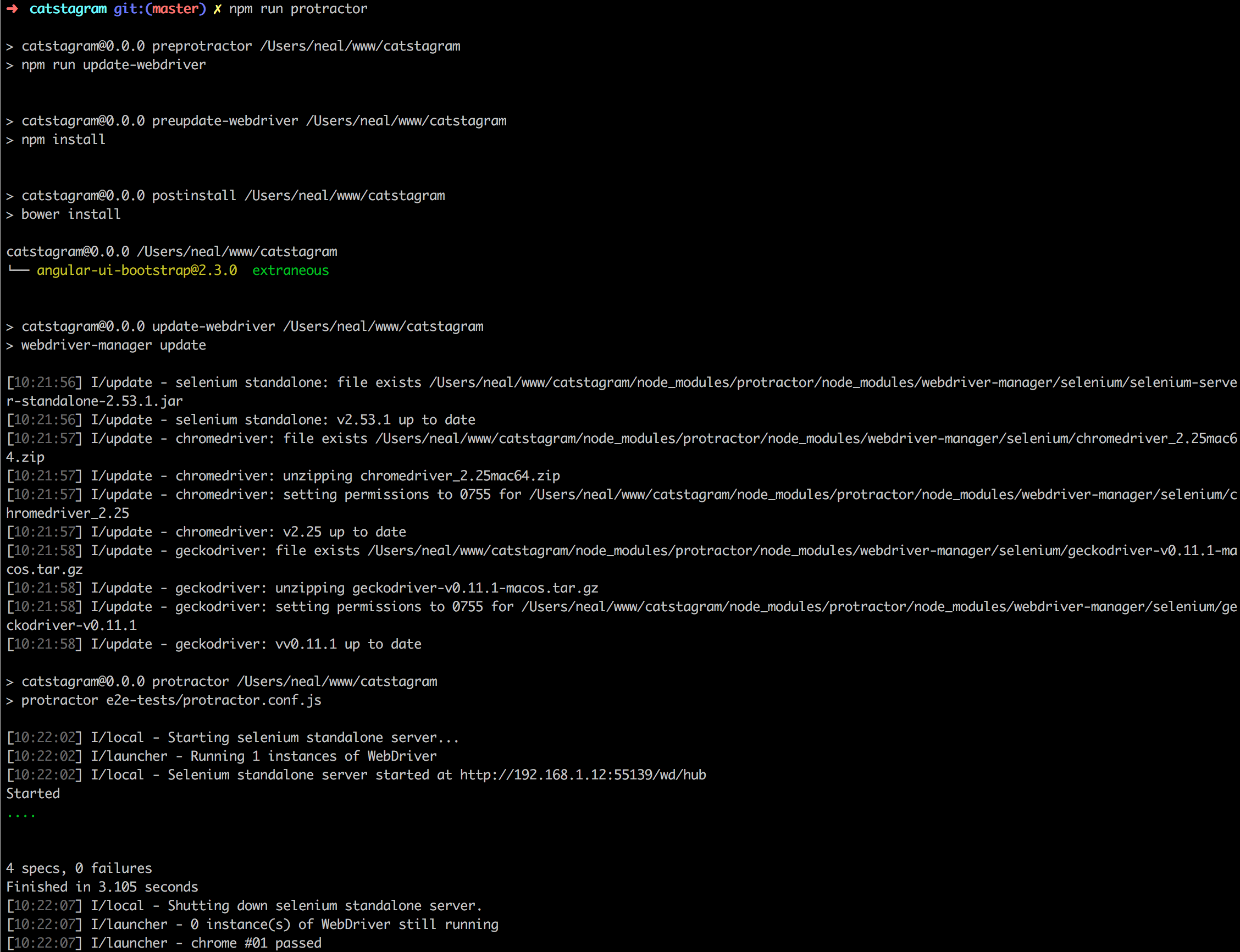This screenshot has height=952, width=1240.
Task: Click the green word extraneous
Action: 290,270
